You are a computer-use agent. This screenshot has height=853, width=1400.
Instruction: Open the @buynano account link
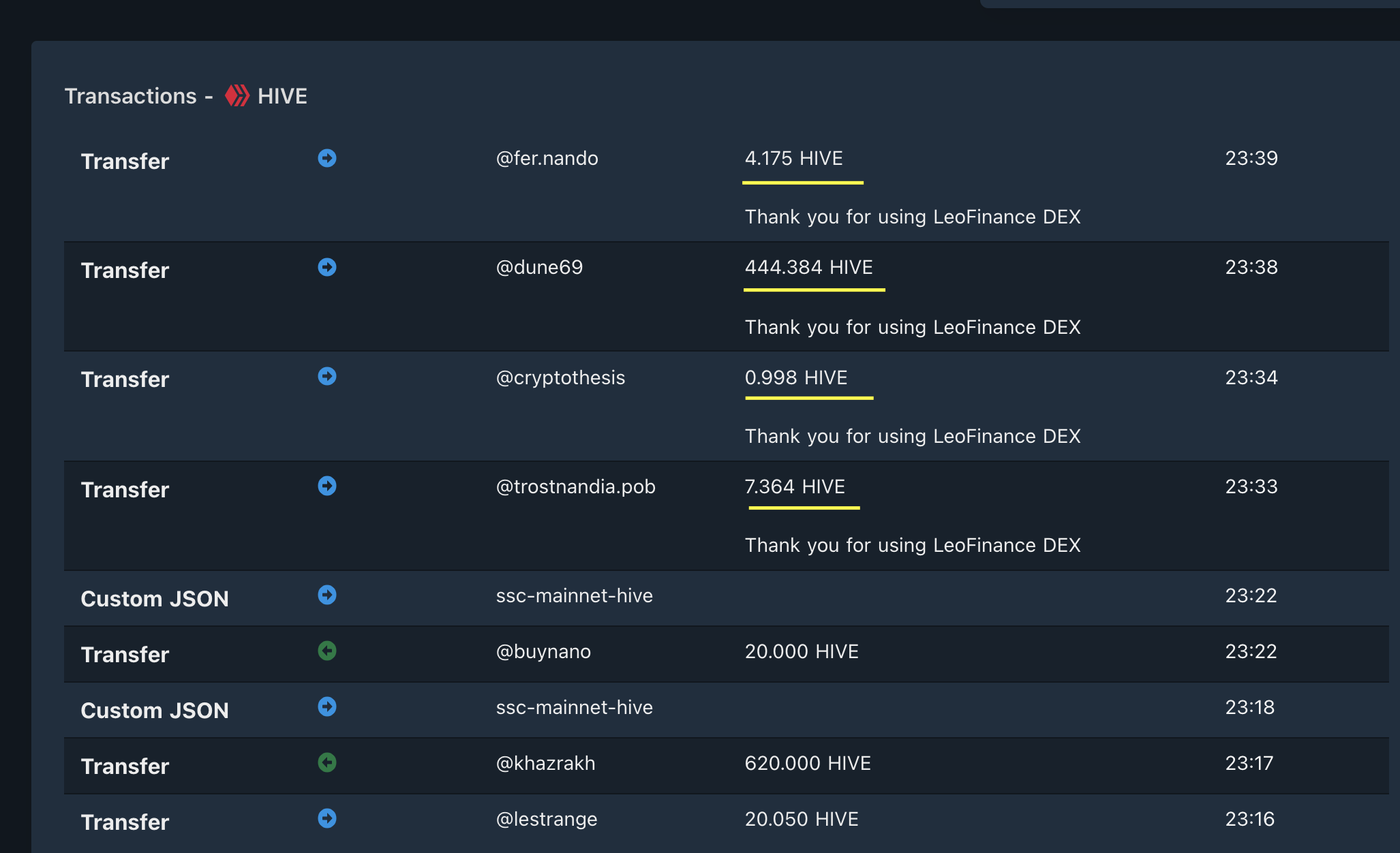pos(543,651)
